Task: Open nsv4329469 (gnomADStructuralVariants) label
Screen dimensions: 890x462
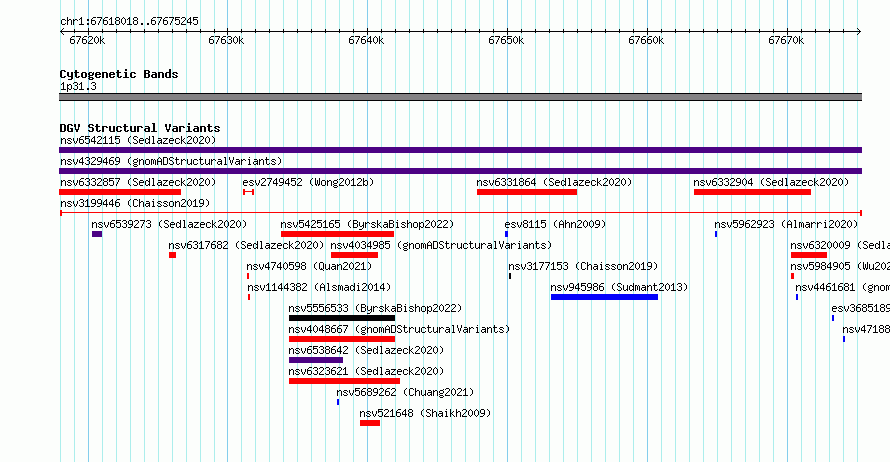Action: (171, 161)
